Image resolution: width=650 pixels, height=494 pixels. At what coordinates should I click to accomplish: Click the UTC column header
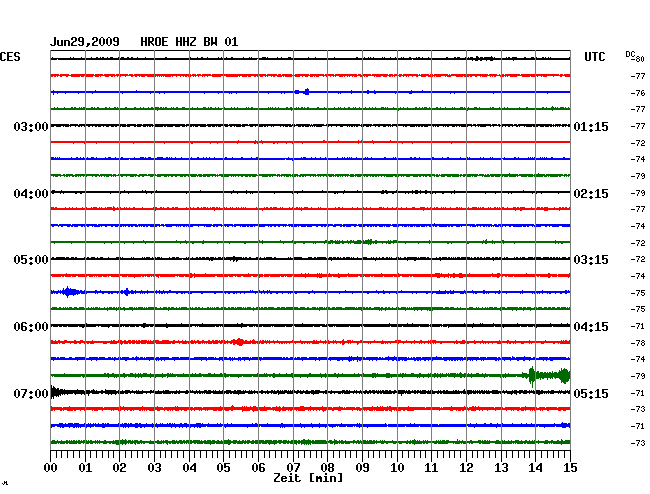(x=594, y=57)
